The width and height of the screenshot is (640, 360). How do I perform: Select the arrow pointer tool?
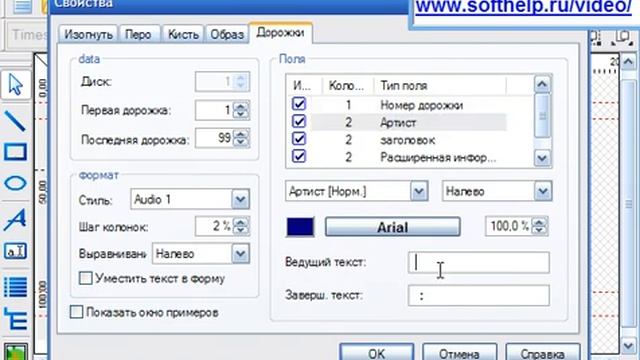pyautogui.click(x=16, y=85)
